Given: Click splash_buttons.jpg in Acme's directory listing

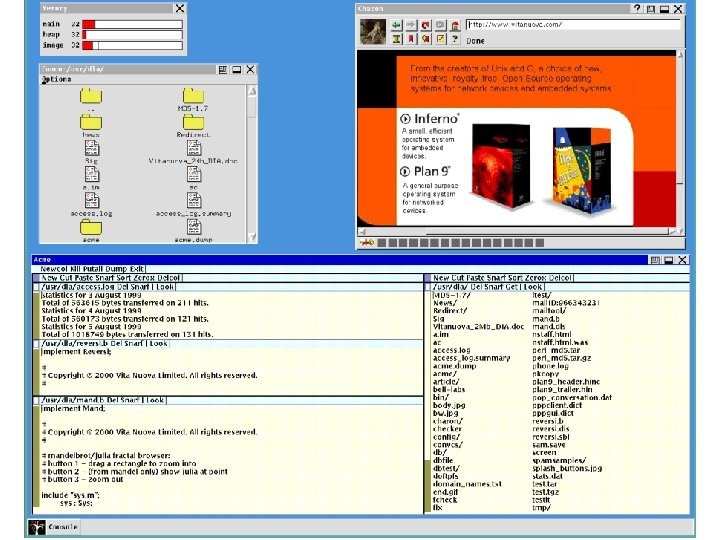Looking at the screenshot, I should point(567,468).
